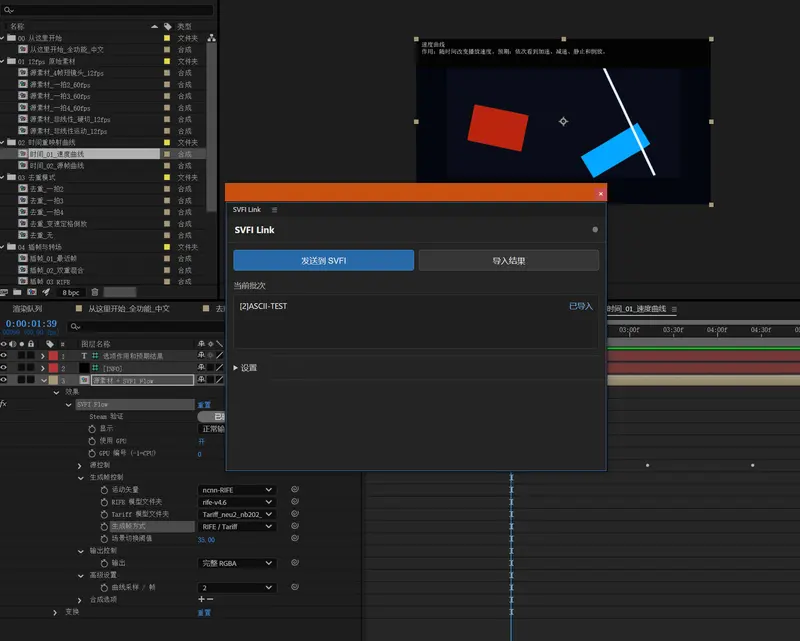Image resolution: width=800 pixels, height=641 pixels.
Task: Toggle visibility eye of SVFI Flow layer 3
Action: pos(4,380)
